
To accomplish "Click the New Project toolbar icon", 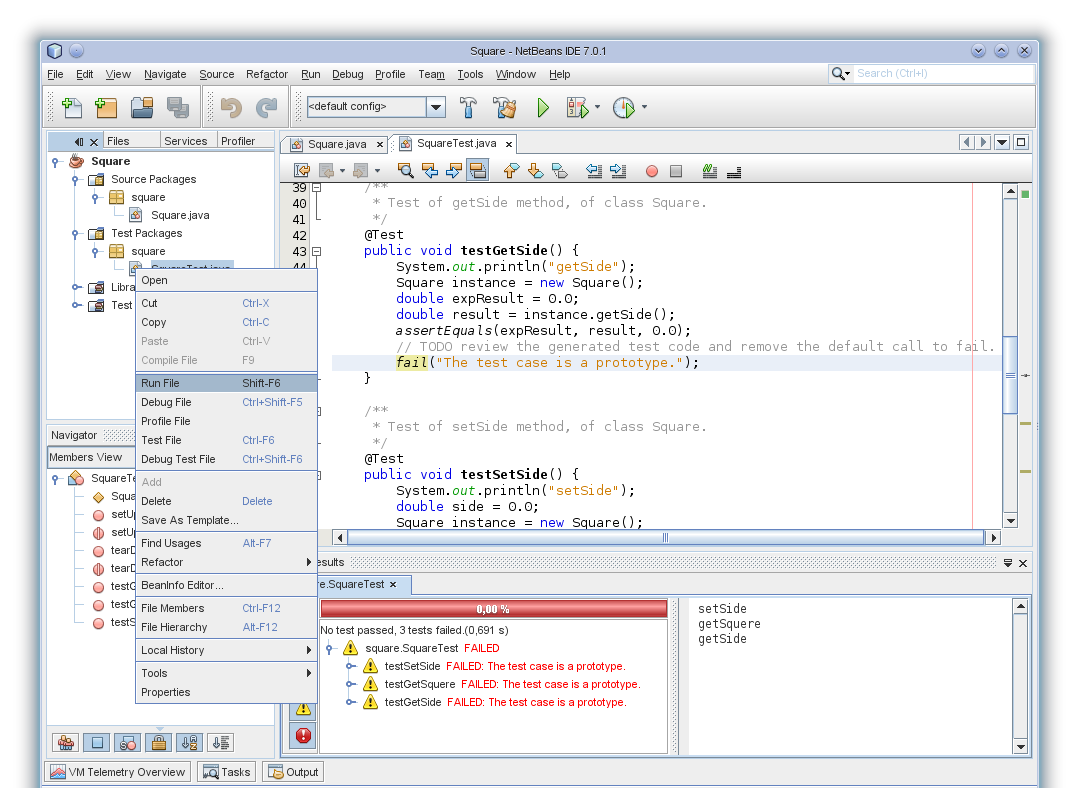I will [106, 107].
